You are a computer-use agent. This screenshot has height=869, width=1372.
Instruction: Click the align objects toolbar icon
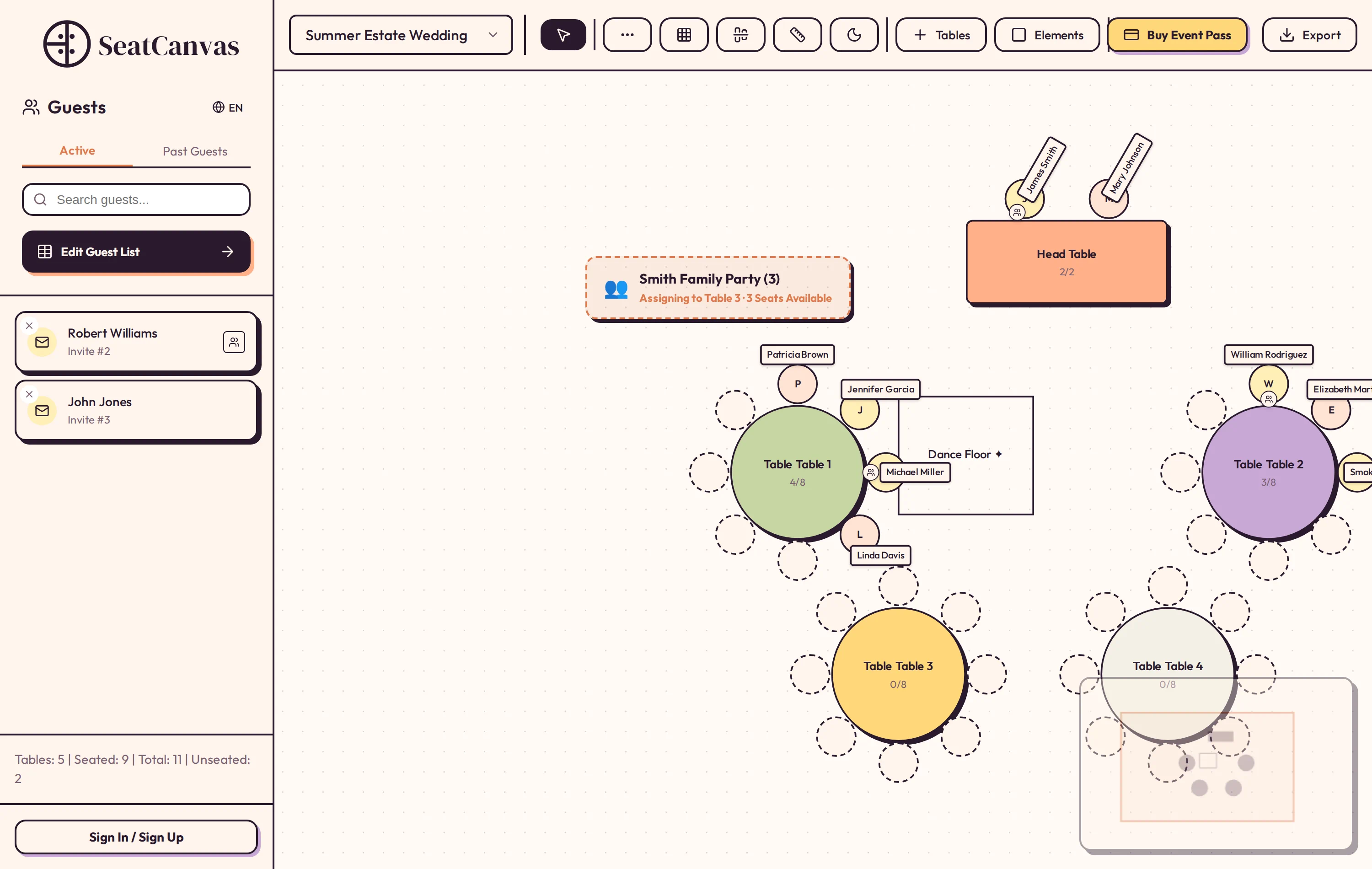740,35
